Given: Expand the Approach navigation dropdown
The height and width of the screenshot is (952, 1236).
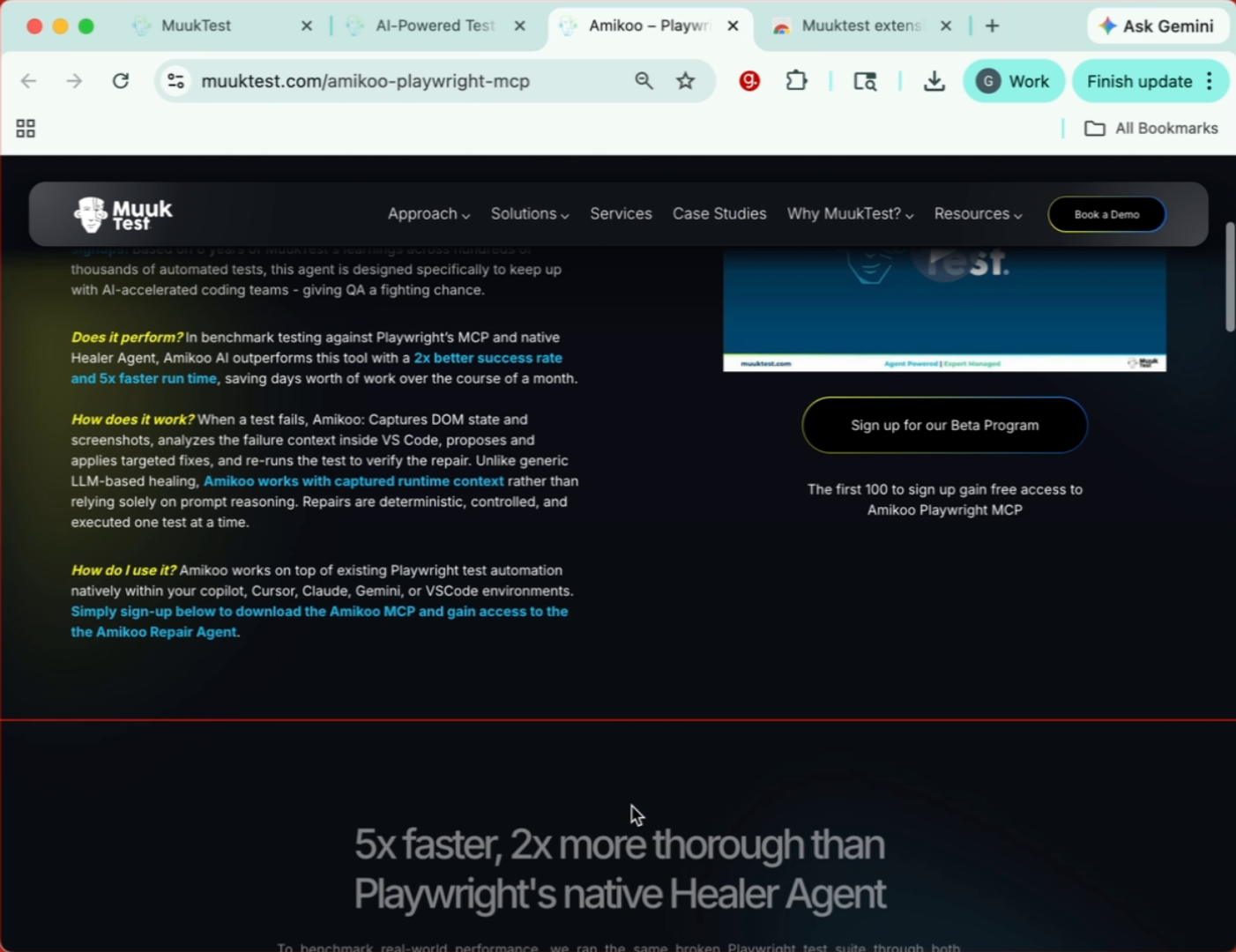Looking at the screenshot, I should [x=428, y=214].
